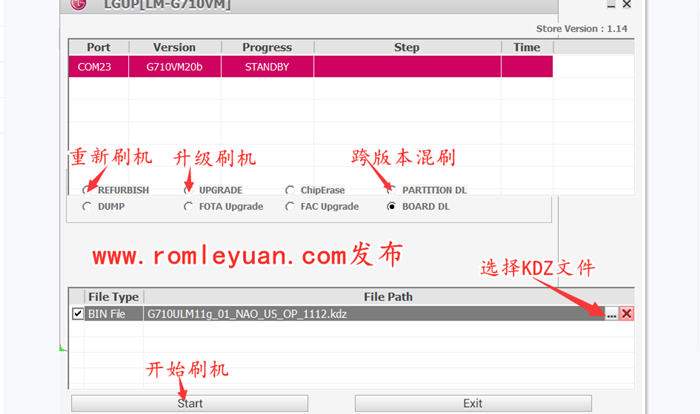Click the Progress column header
Image resolution: width=700 pixels, height=414 pixels.
tap(267, 47)
